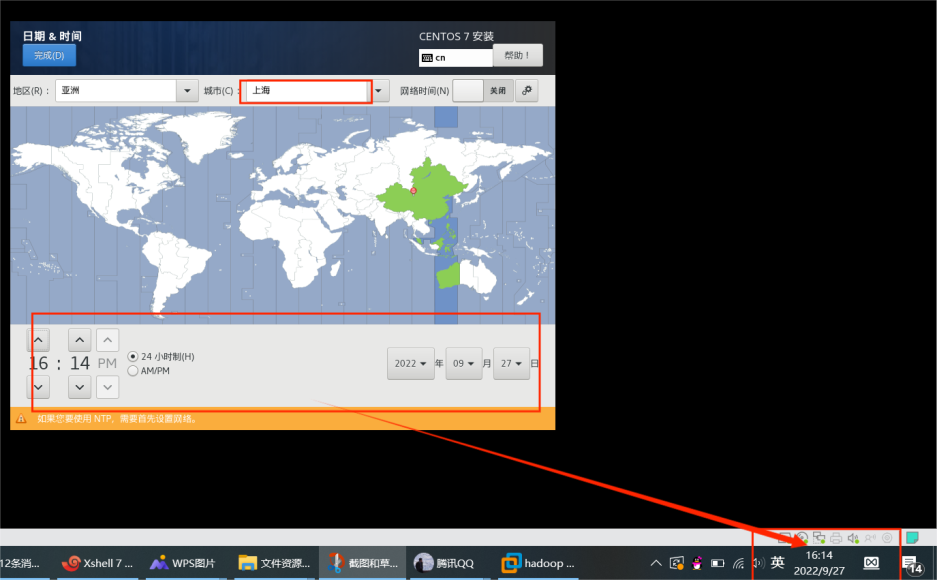Click the down arrow below PM

click(x=108, y=387)
